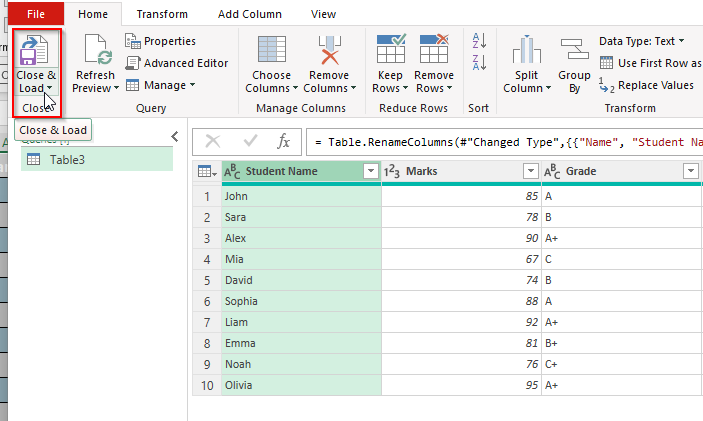Switch to the Transform tab
The width and height of the screenshot is (703, 421).
click(161, 14)
